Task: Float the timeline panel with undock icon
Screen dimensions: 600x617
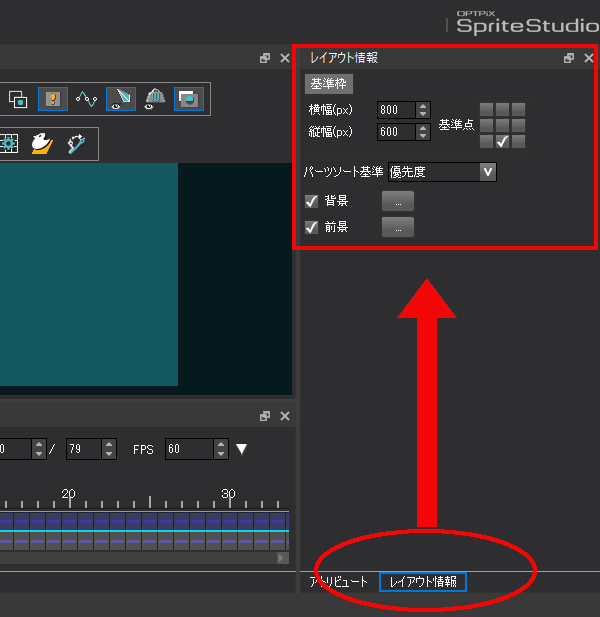Action: coord(265,416)
